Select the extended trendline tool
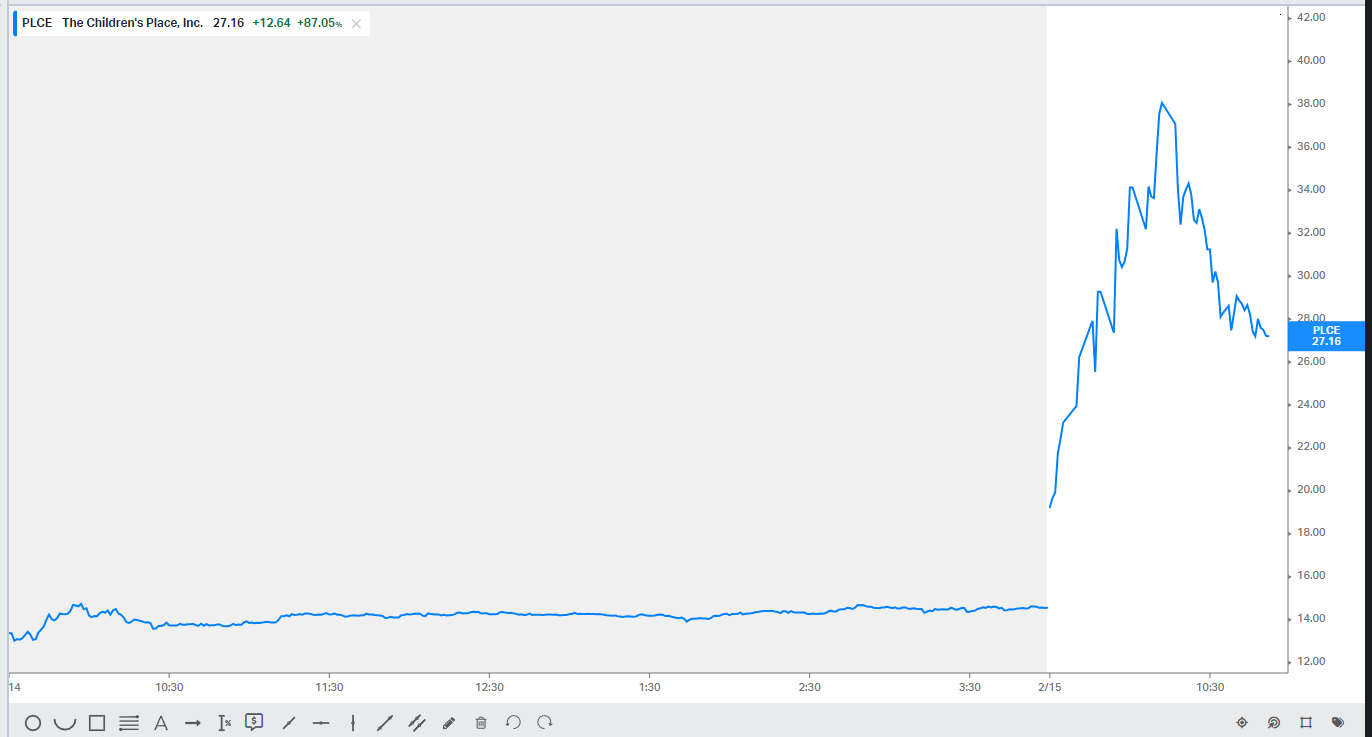 (385, 722)
